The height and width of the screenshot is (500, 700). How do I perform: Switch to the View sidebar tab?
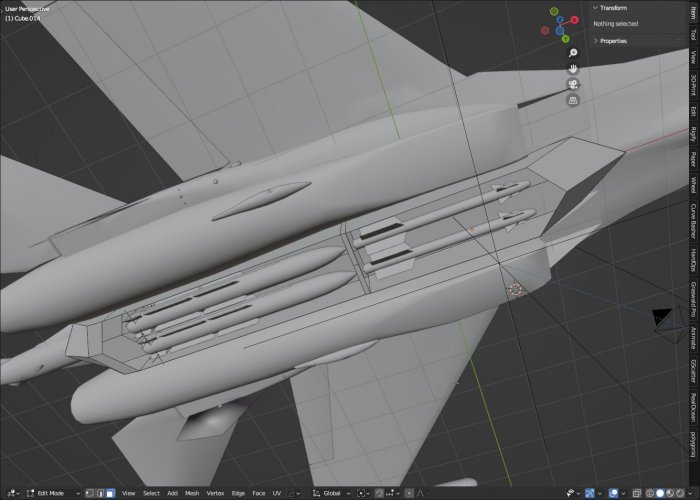(x=693, y=57)
